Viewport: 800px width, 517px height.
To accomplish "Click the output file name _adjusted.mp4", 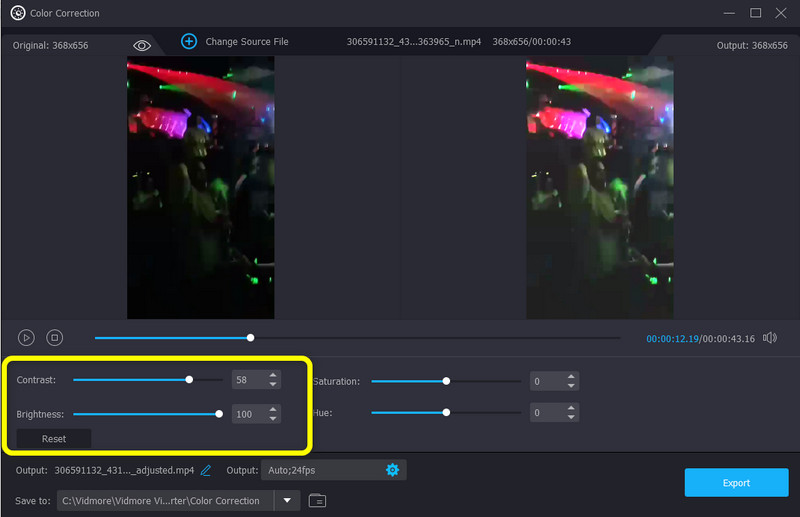I will (x=124, y=470).
